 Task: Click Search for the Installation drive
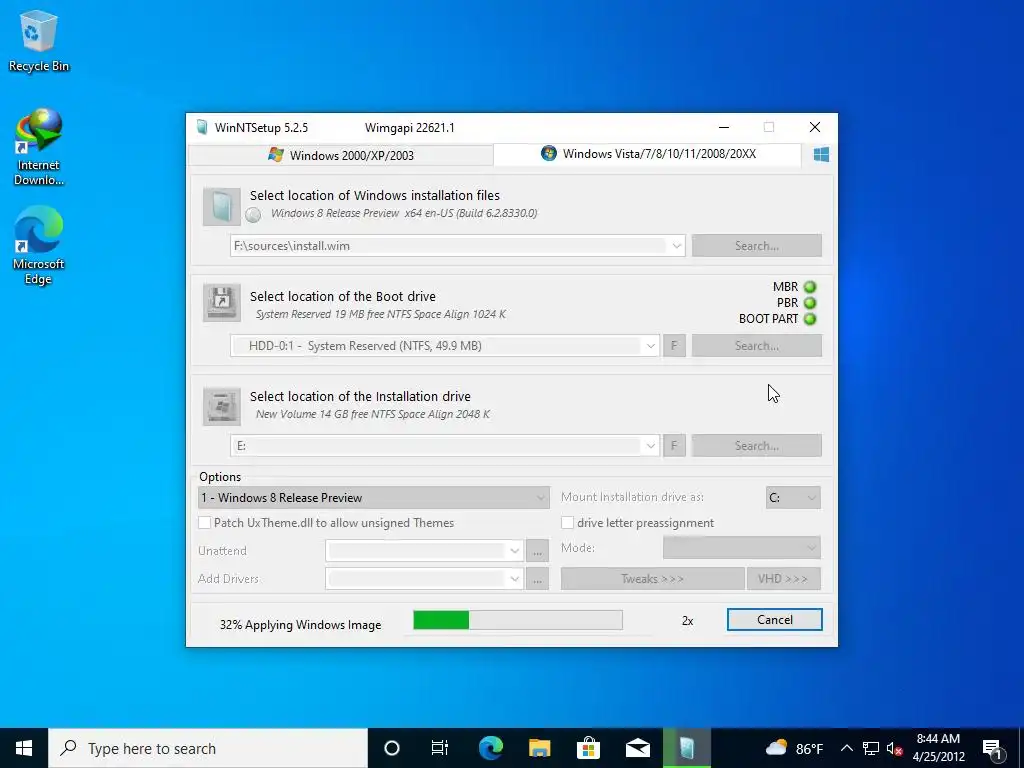click(x=757, y=446)
